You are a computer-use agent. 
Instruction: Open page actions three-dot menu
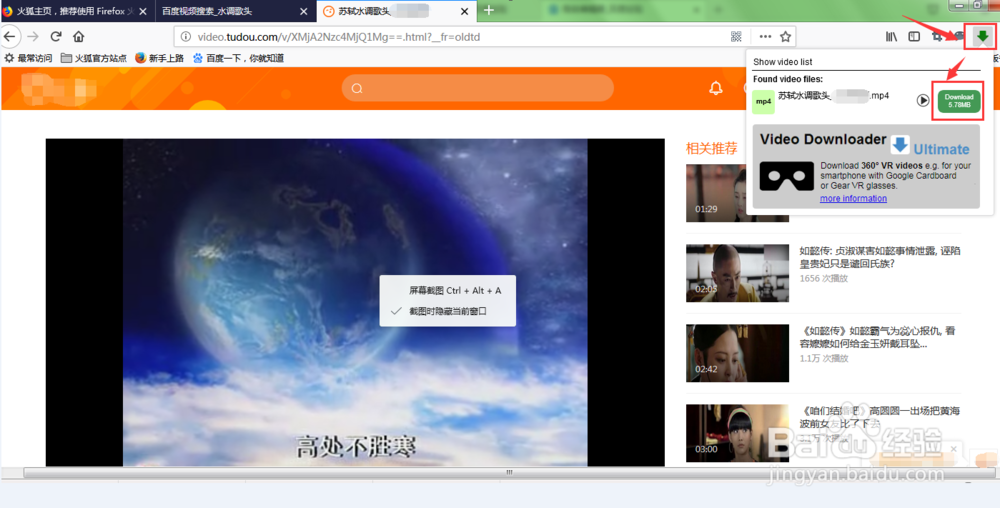765,37
